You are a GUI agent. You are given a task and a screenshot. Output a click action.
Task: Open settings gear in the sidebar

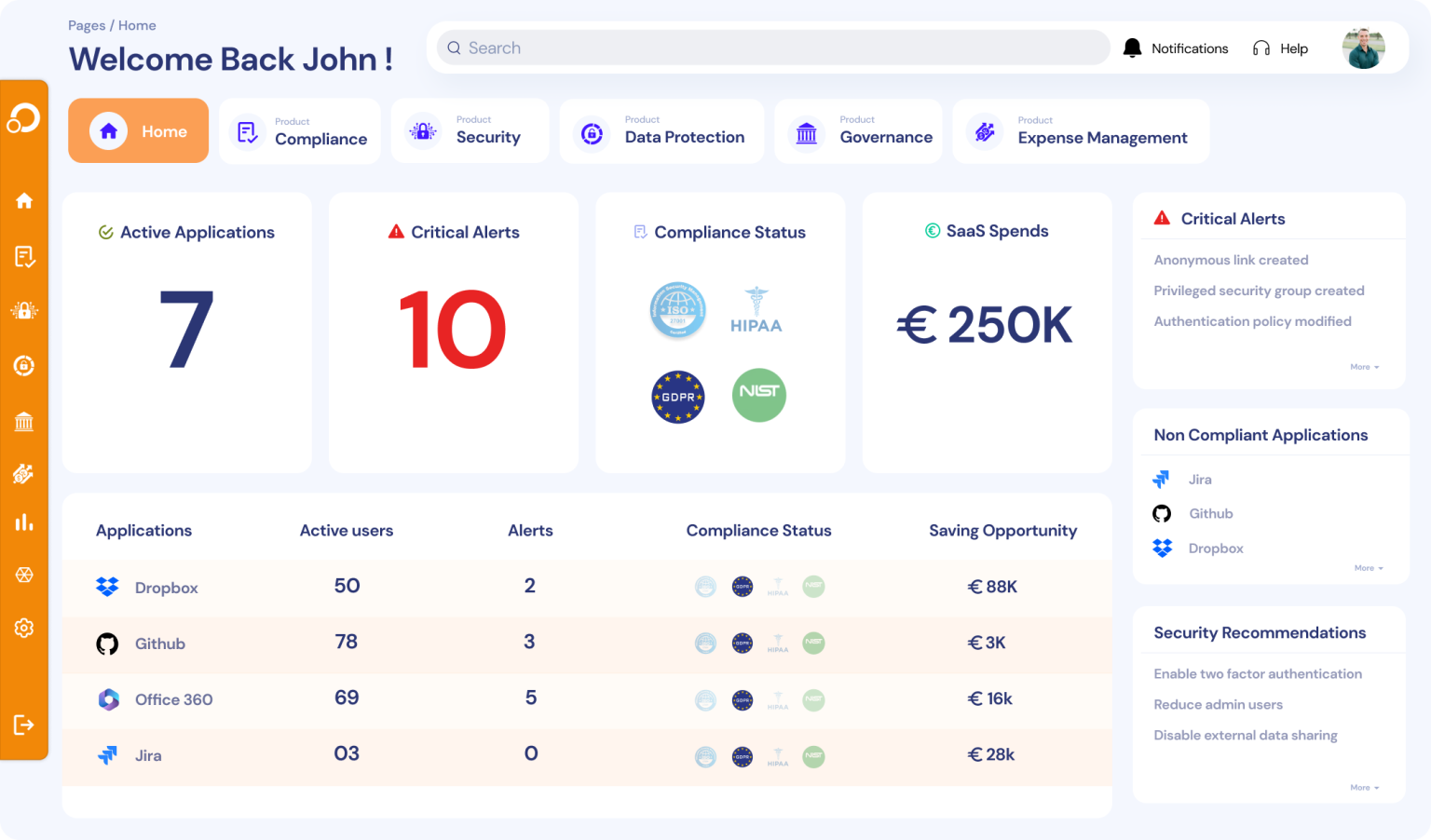24,629
